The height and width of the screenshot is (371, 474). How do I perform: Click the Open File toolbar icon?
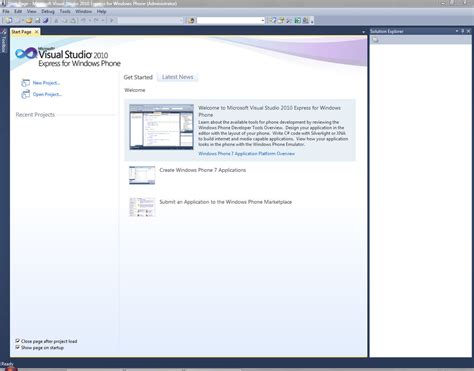(x=29, y=21)
